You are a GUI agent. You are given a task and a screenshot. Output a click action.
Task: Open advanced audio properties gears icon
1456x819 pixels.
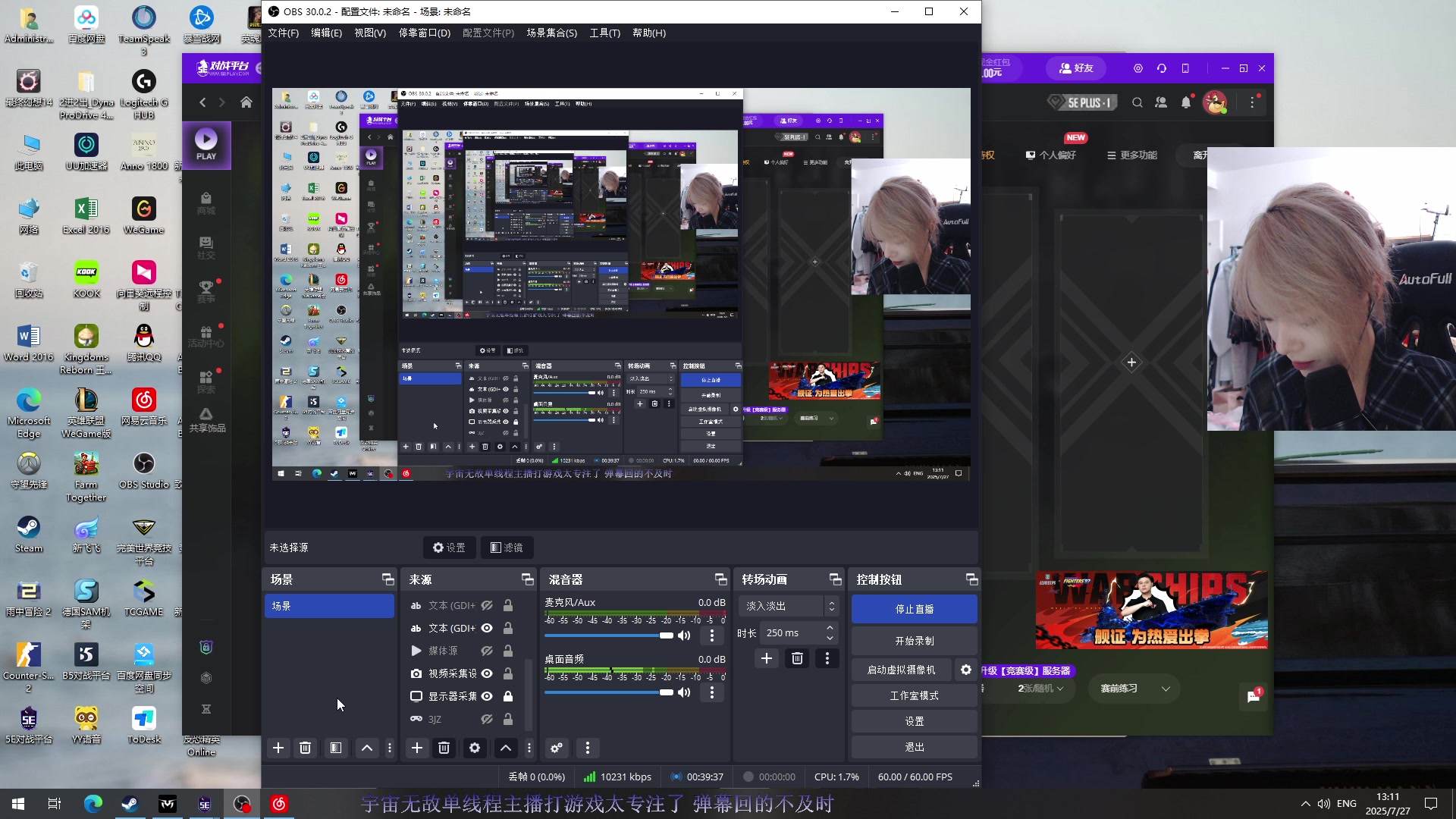tap(557, 748)
